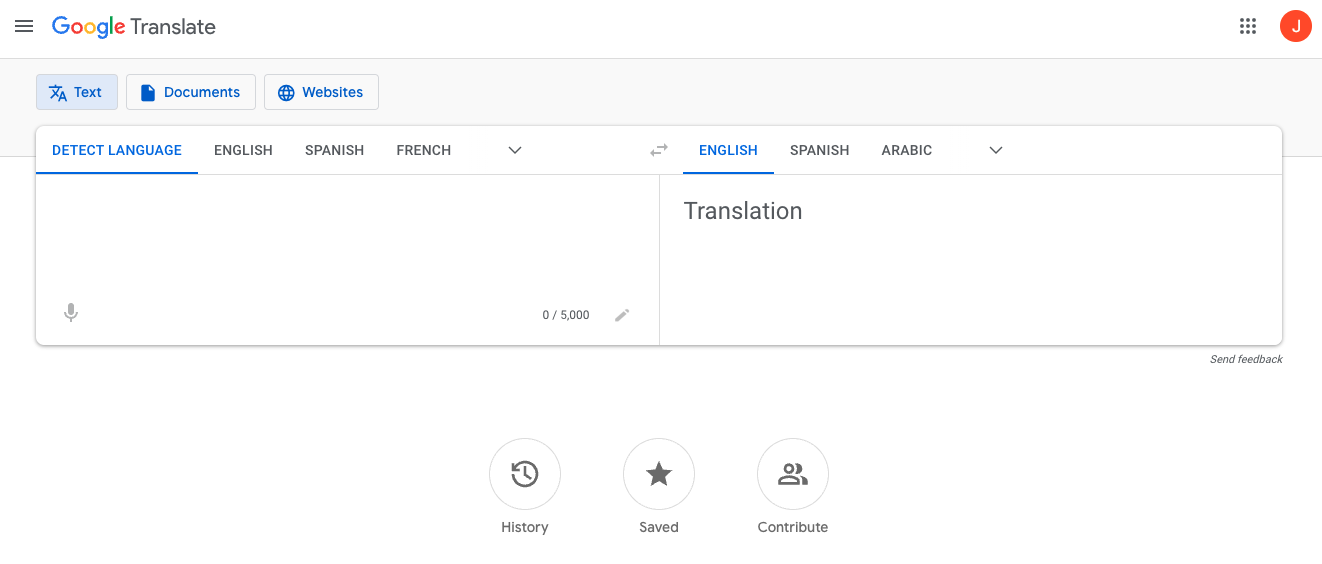
Task: Switch to Websites translation mode
Action: [321, 92]
